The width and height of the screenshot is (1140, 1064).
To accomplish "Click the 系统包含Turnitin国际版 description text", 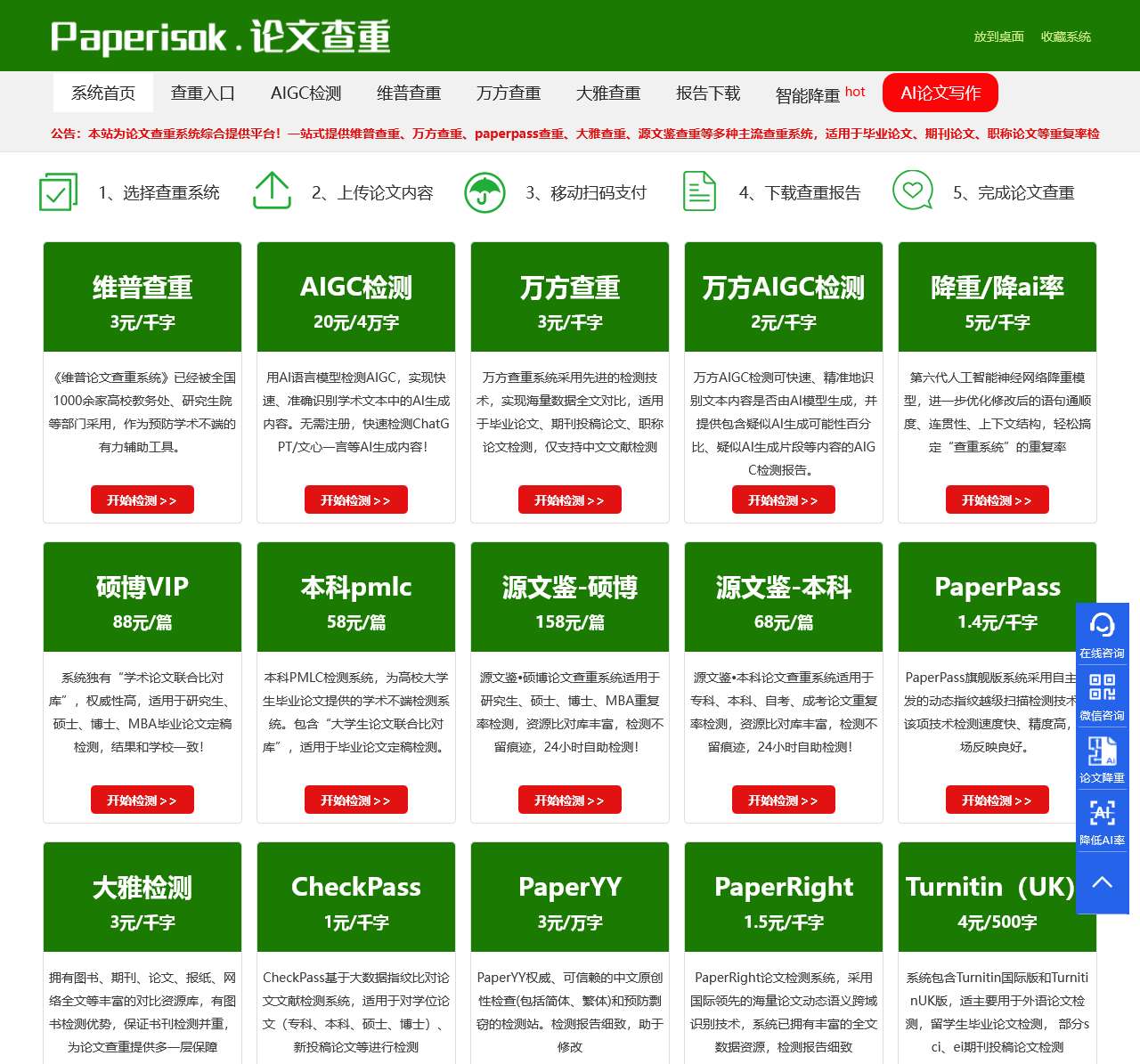I will coord(997,1012).
